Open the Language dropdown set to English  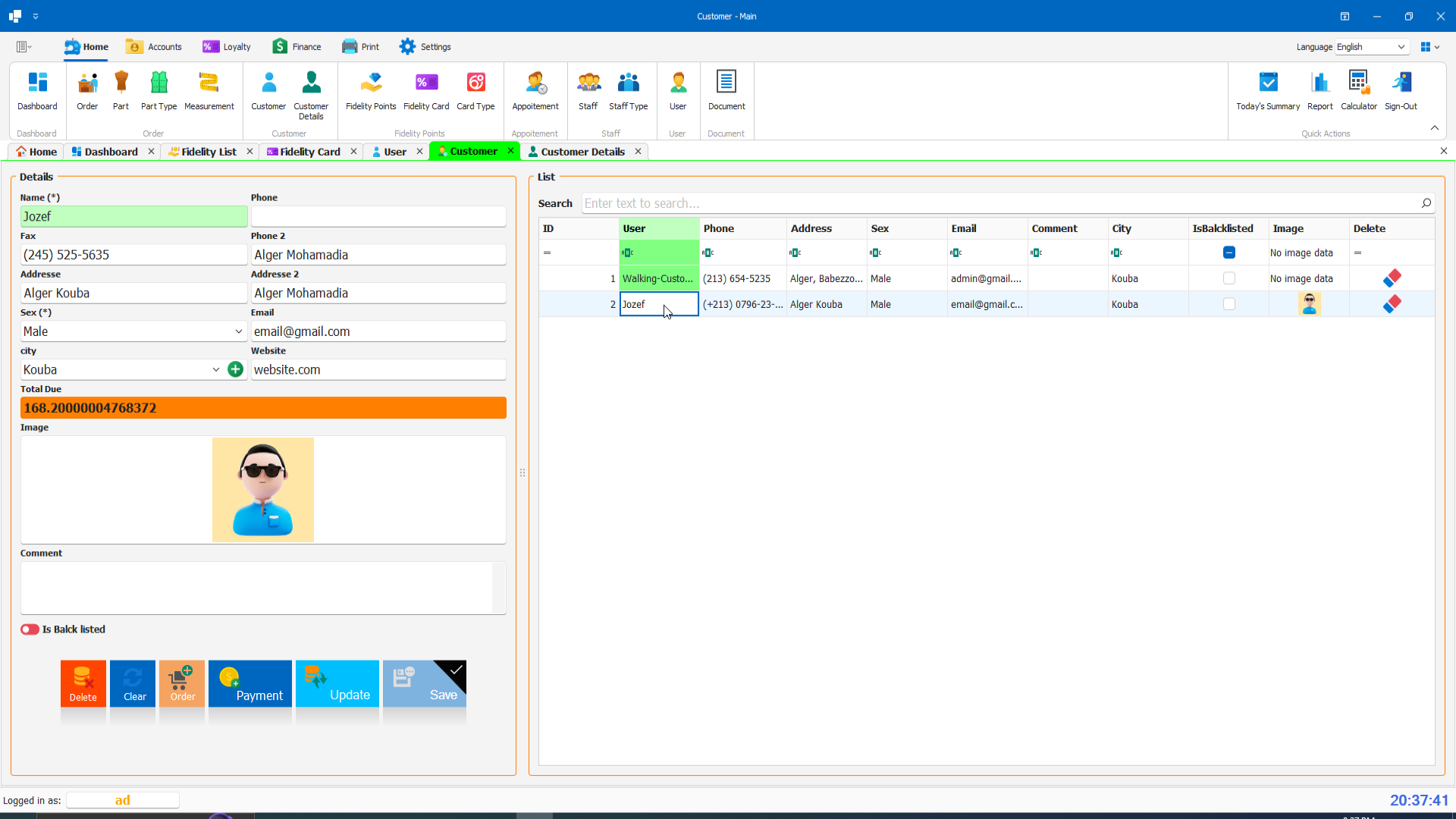[x=1401, y=47]
